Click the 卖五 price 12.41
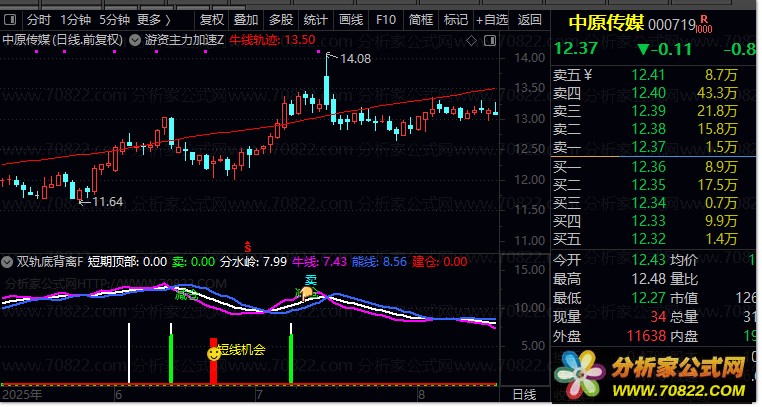The image size is (762, 407). click(x=648, y=75)
